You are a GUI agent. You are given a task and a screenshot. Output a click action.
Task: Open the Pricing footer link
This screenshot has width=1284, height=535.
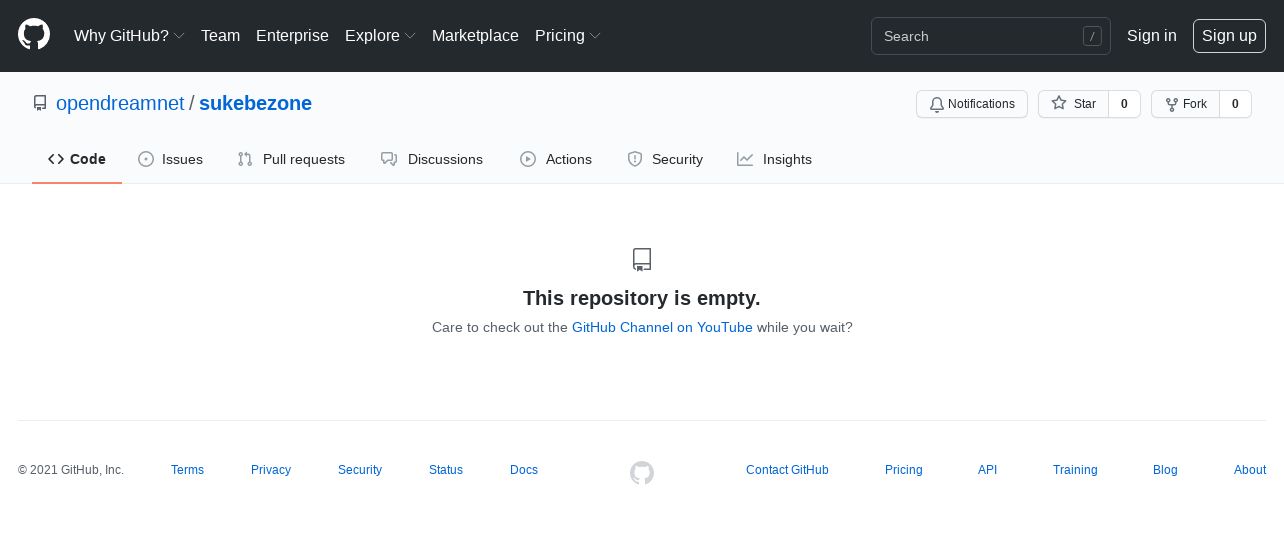pos(904,470)
